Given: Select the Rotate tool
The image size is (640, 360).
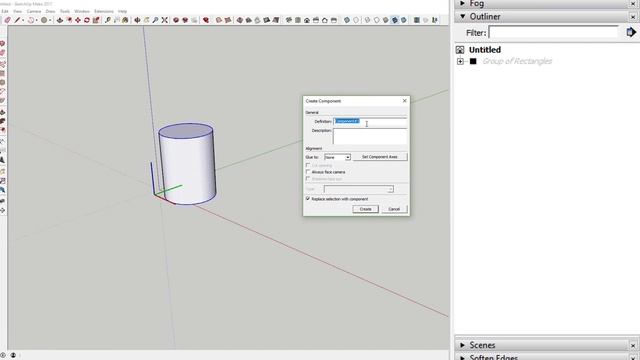Looking at the screenshot, I should coord(87,20).
